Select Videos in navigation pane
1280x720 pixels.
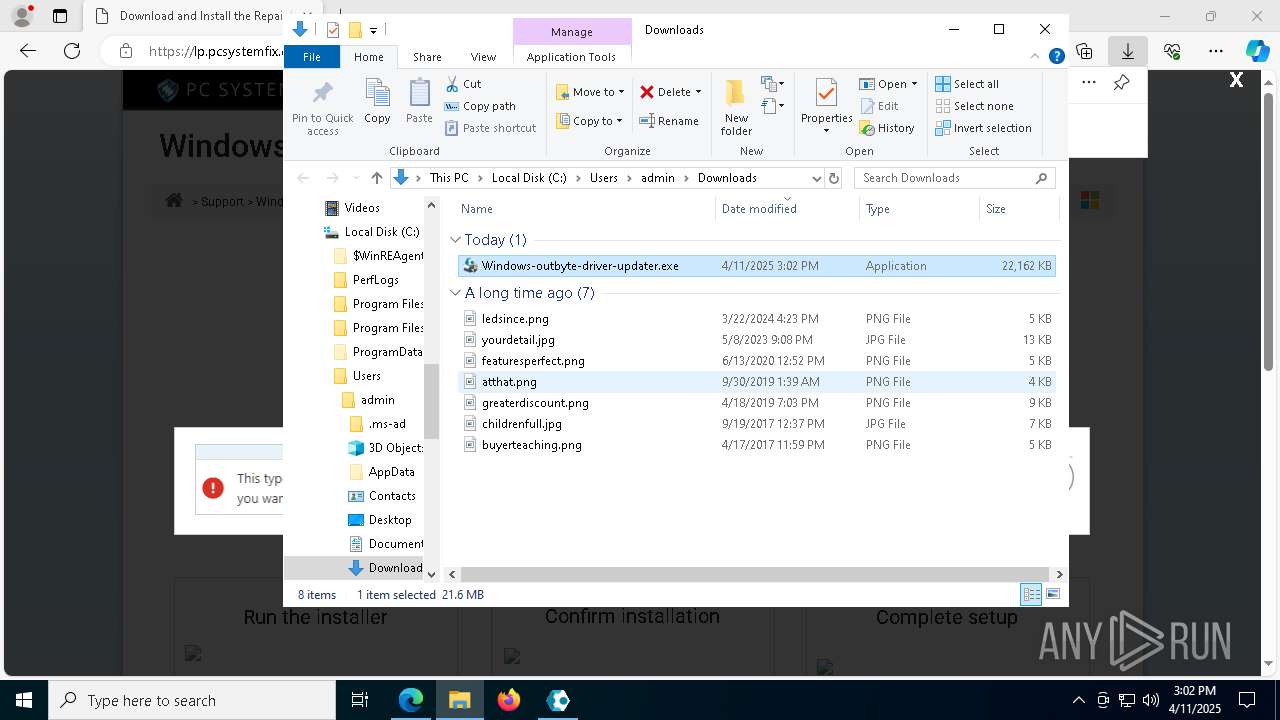coord(352,208)
